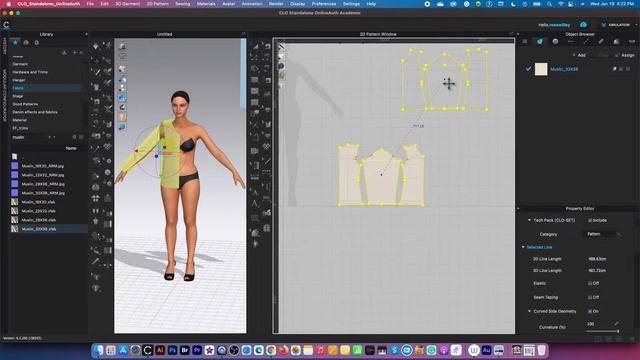
Task: Click the CLO logo at top left
Action: pyautogui.click(x=6, y=25)
